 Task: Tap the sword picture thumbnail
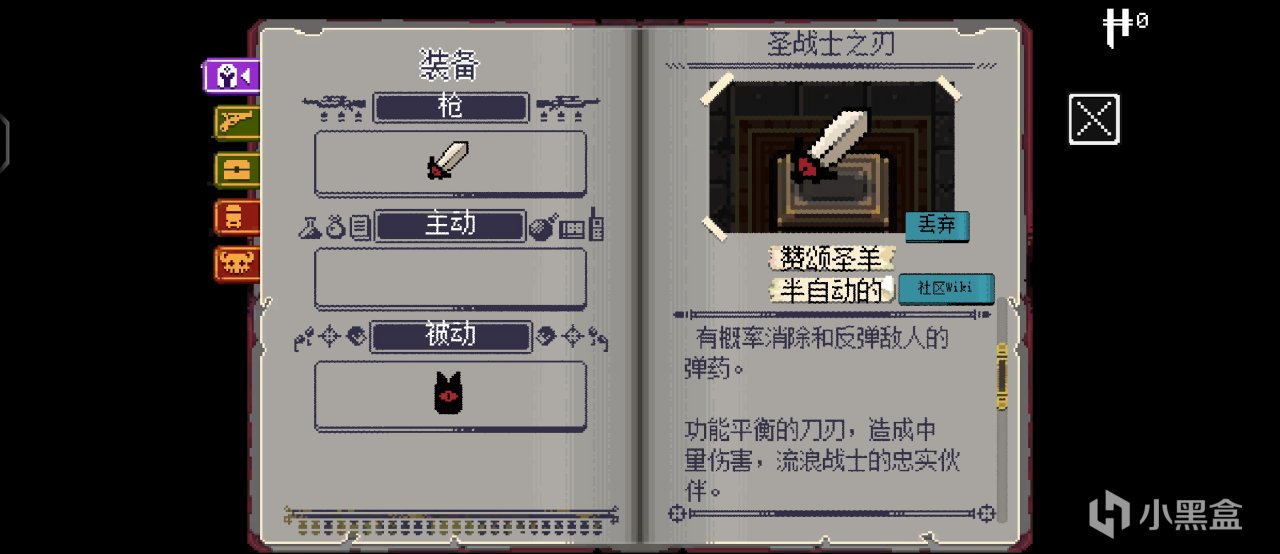coord(831,156)
